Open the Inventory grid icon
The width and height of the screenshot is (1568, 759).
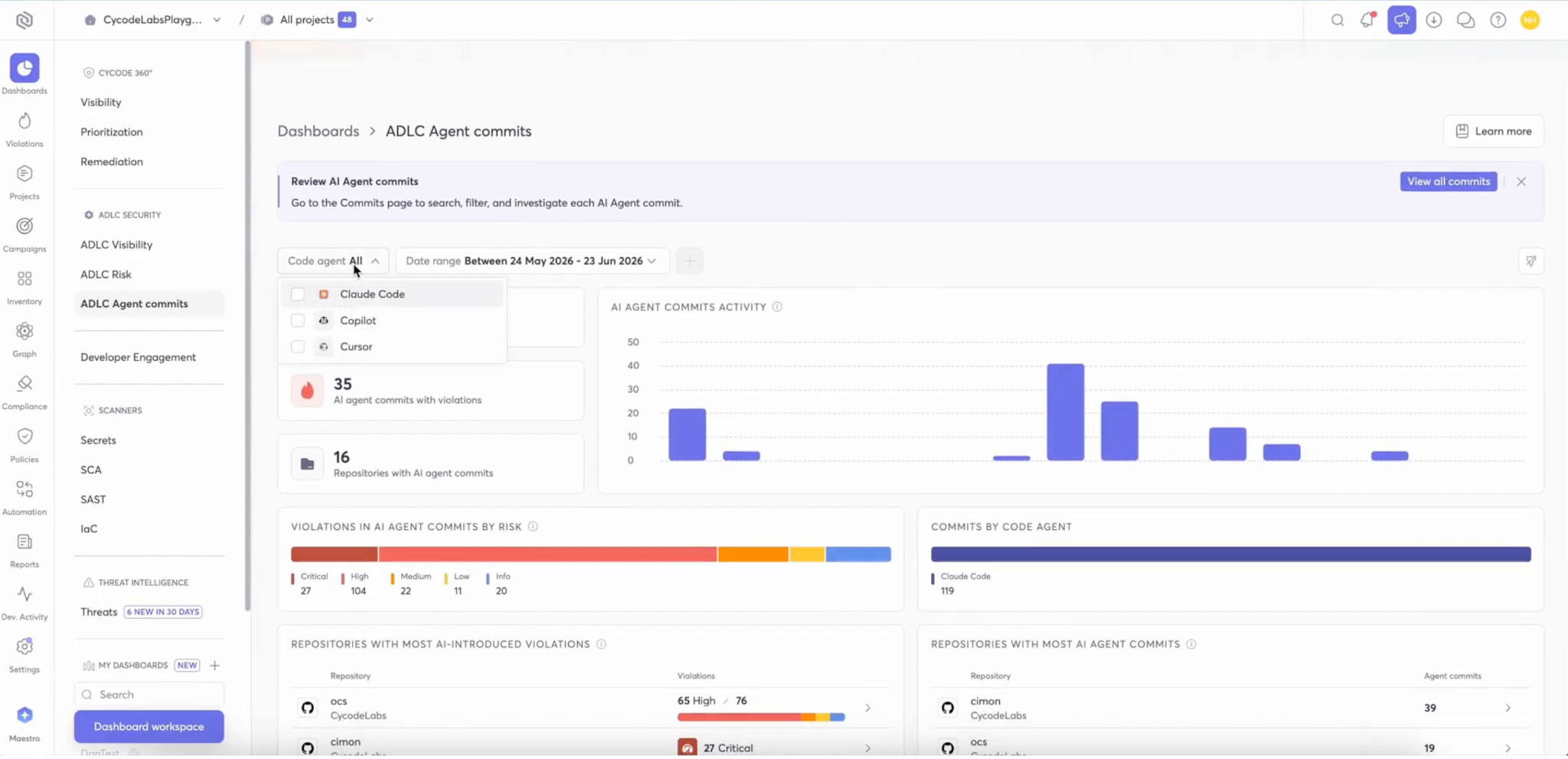[24, 279]
